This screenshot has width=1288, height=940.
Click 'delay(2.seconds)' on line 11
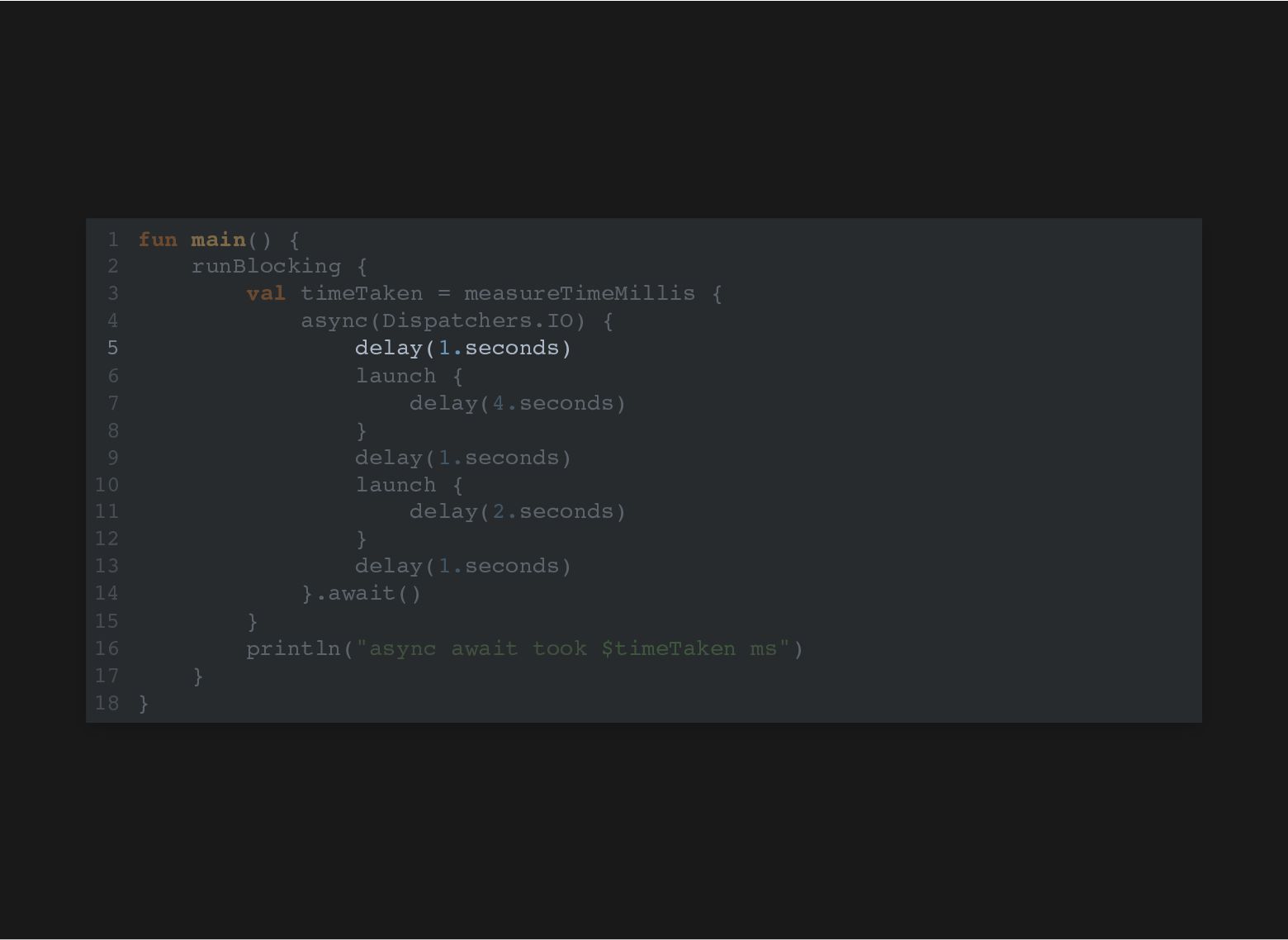pyautogui.click(x=518, y=511)
